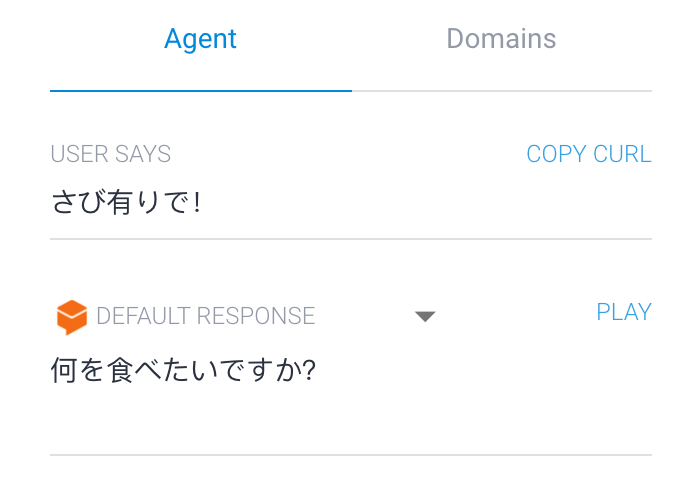The height and width of the screenshot is (484, 688).
Task: Click the orange Dialogflow response icon
Action: coord(72,317)
